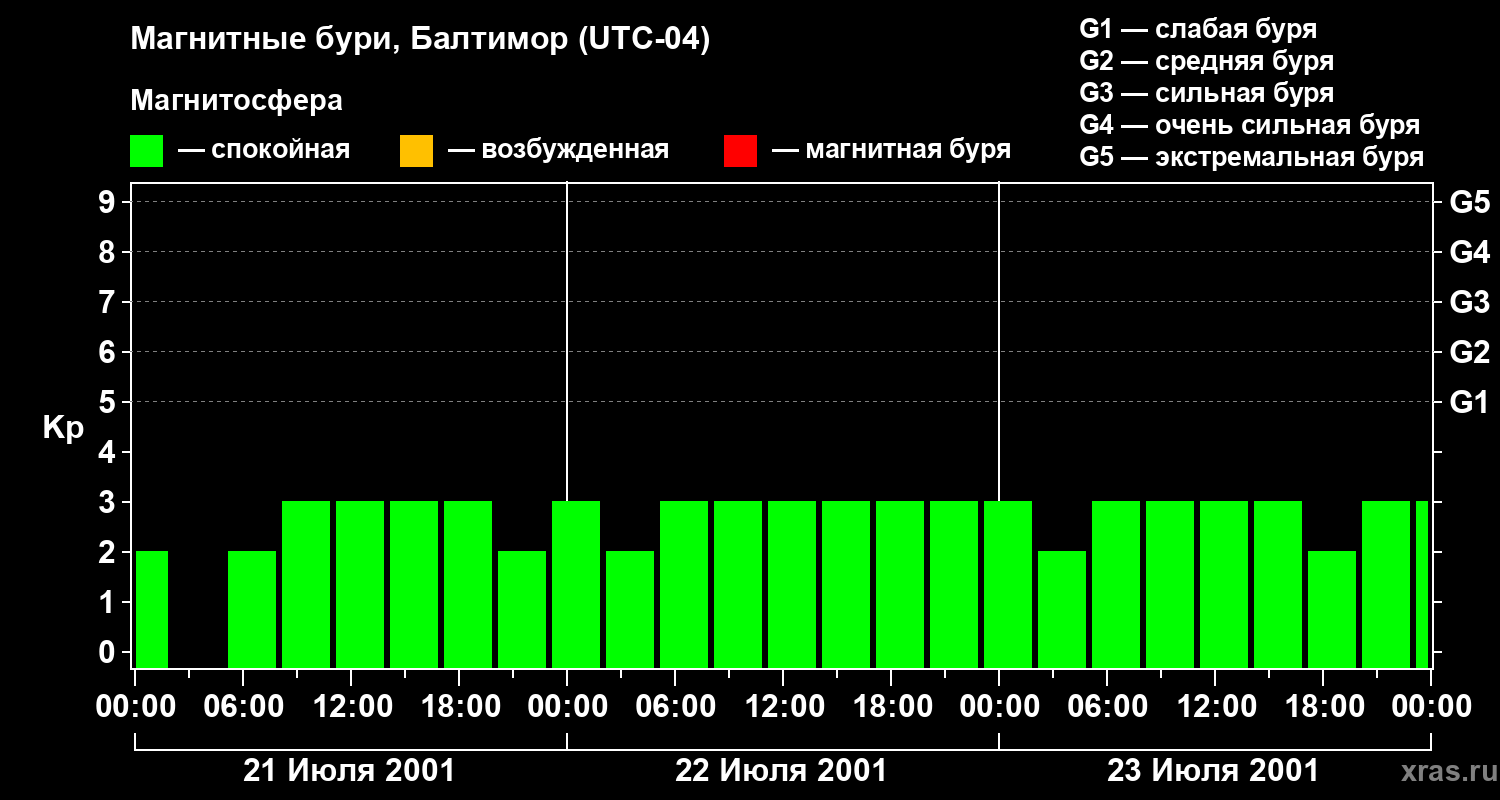Click the 06:00 time label above 22 Июля
1500x800 pixels.
(675, 707)
